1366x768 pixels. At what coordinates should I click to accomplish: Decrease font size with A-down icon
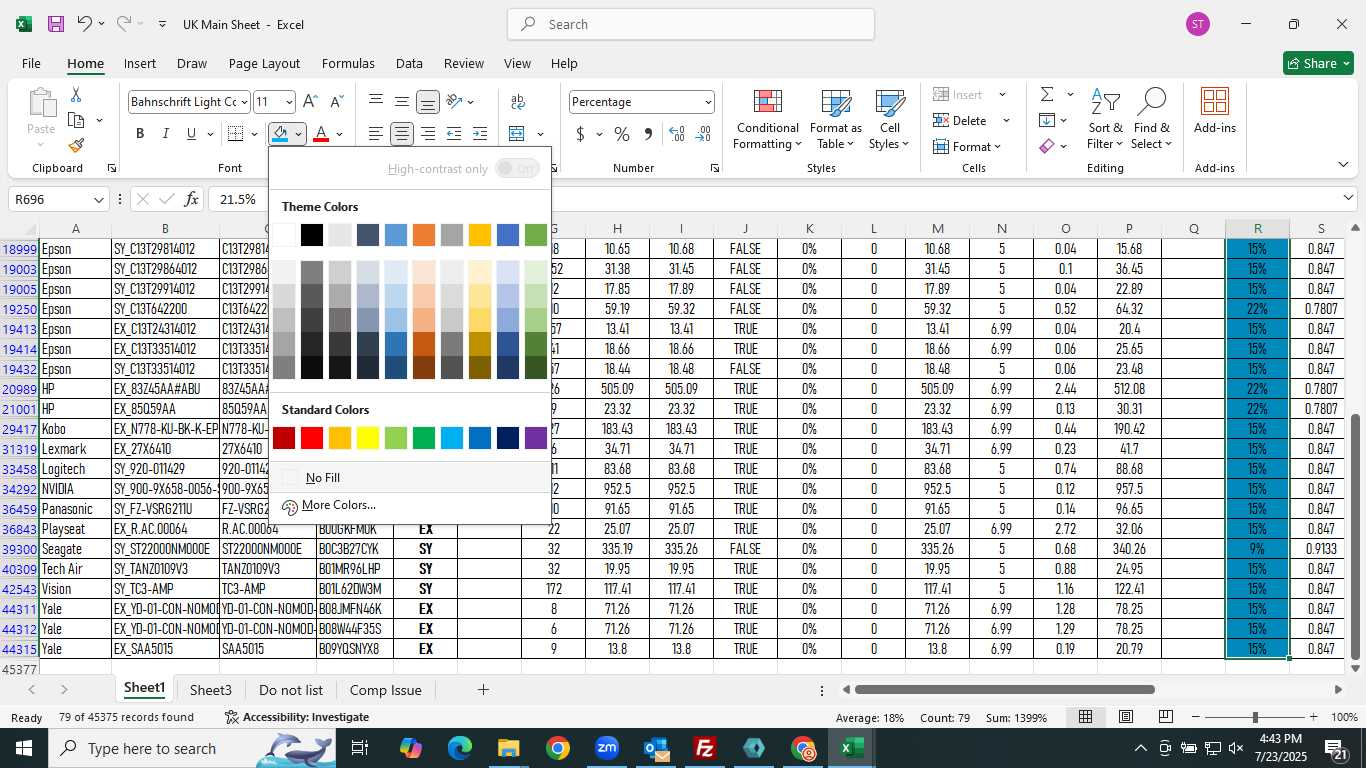[336, 102]
